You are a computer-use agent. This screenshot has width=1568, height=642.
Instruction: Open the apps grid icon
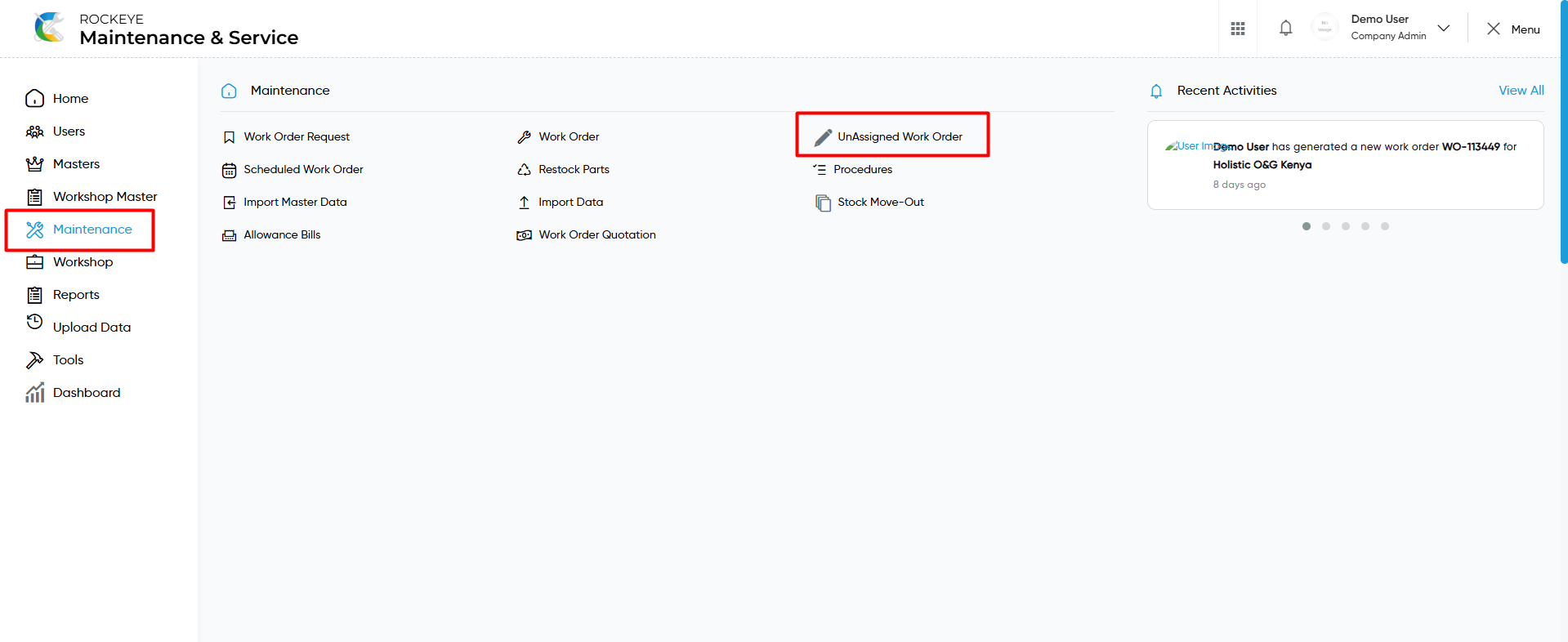pos(1238,29)
